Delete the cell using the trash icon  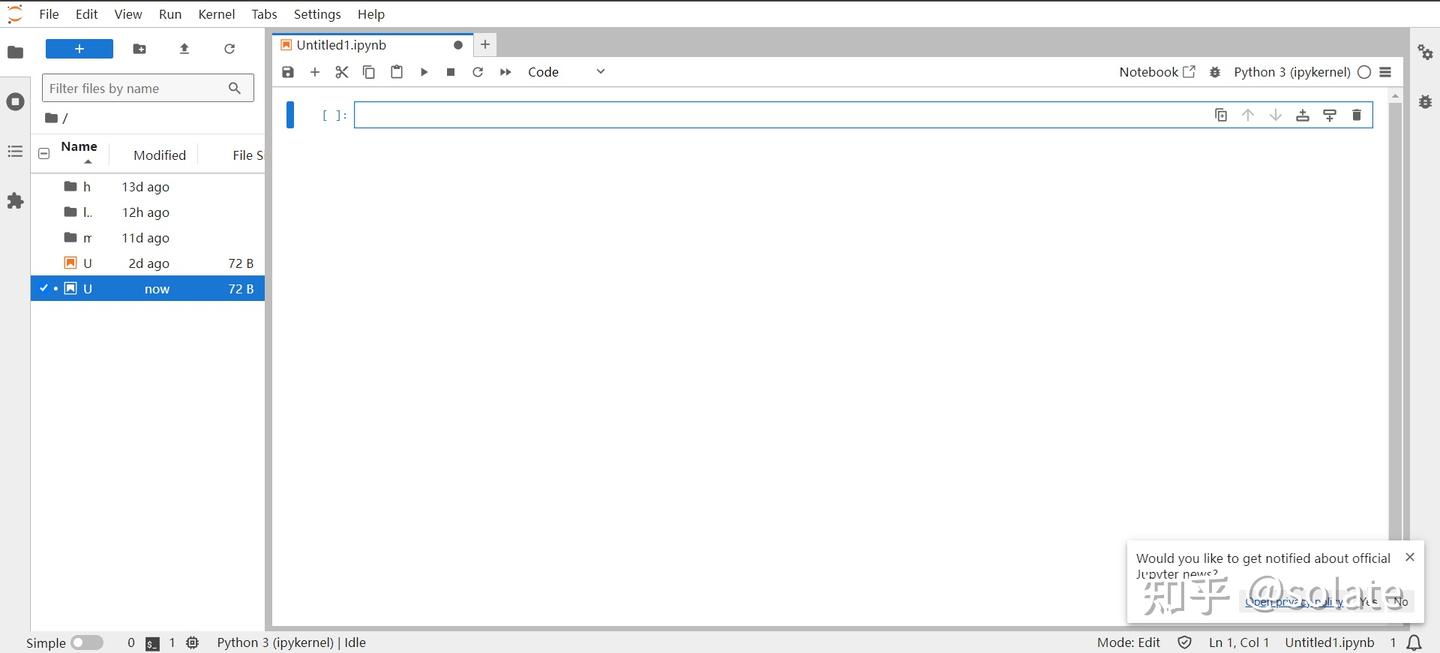coord(1356,114)
